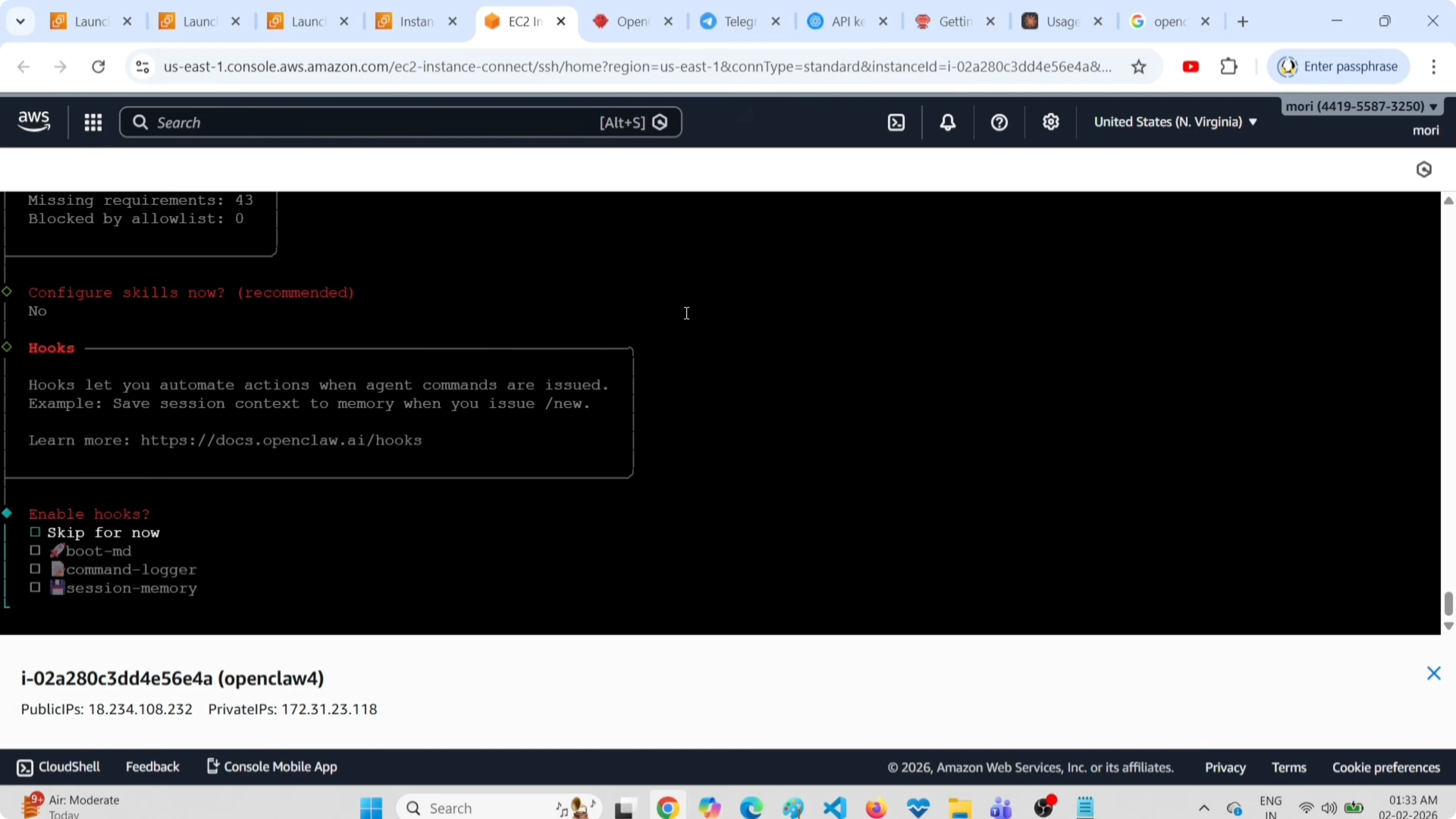Image resolution: width=1456 pixels, height=819 pixels.
Task: Send Feedback via the footer link
Action: [153, 766]
